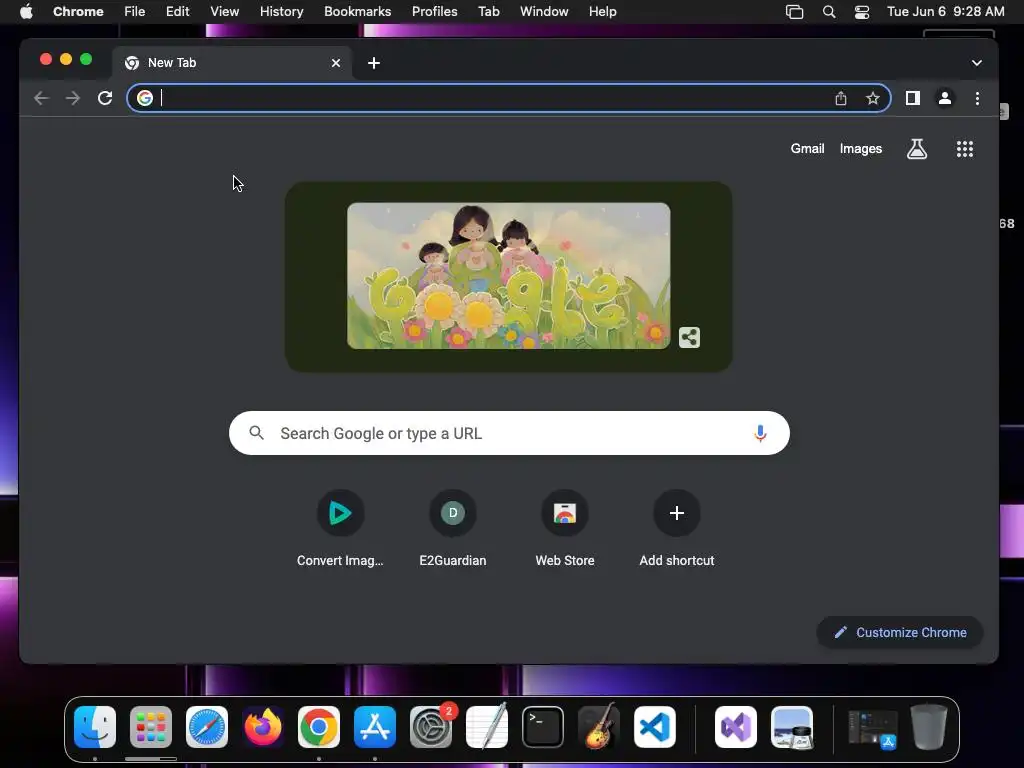
Task: Reload the current page
Action: click(x=105, y=98)
